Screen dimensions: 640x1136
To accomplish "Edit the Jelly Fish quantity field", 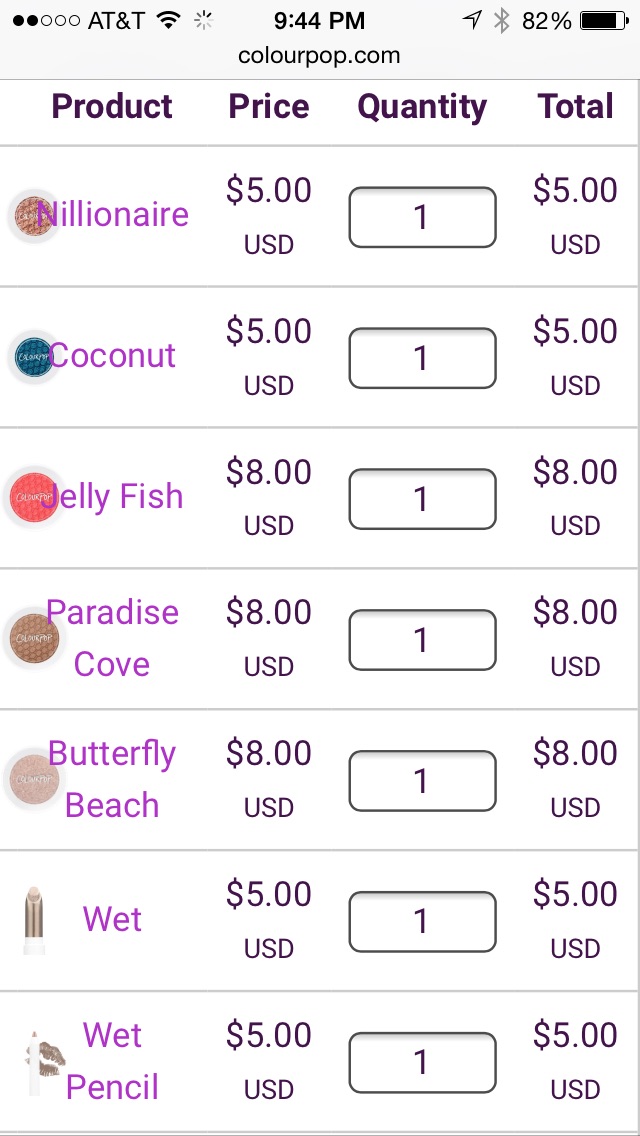I will pyautogui.click(x=423, y=499).
